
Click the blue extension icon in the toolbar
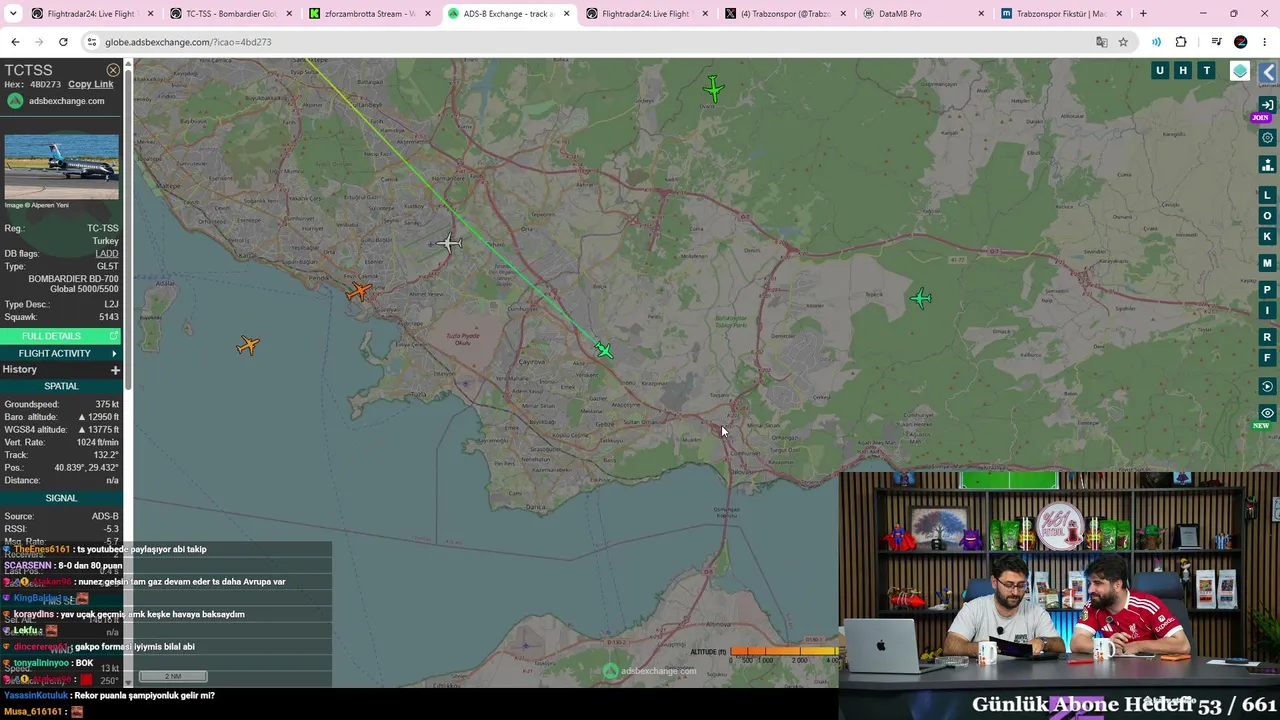coord(1156,42)
